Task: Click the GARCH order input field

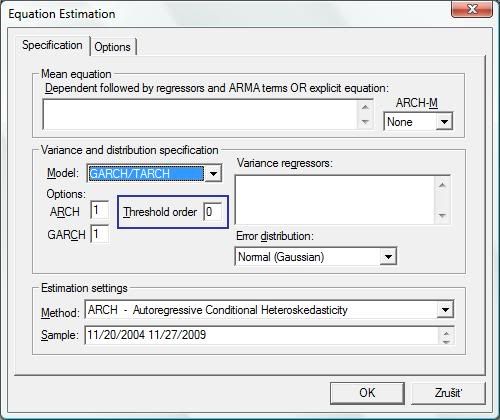Action: pyautogui.click(x=100, y=234)
